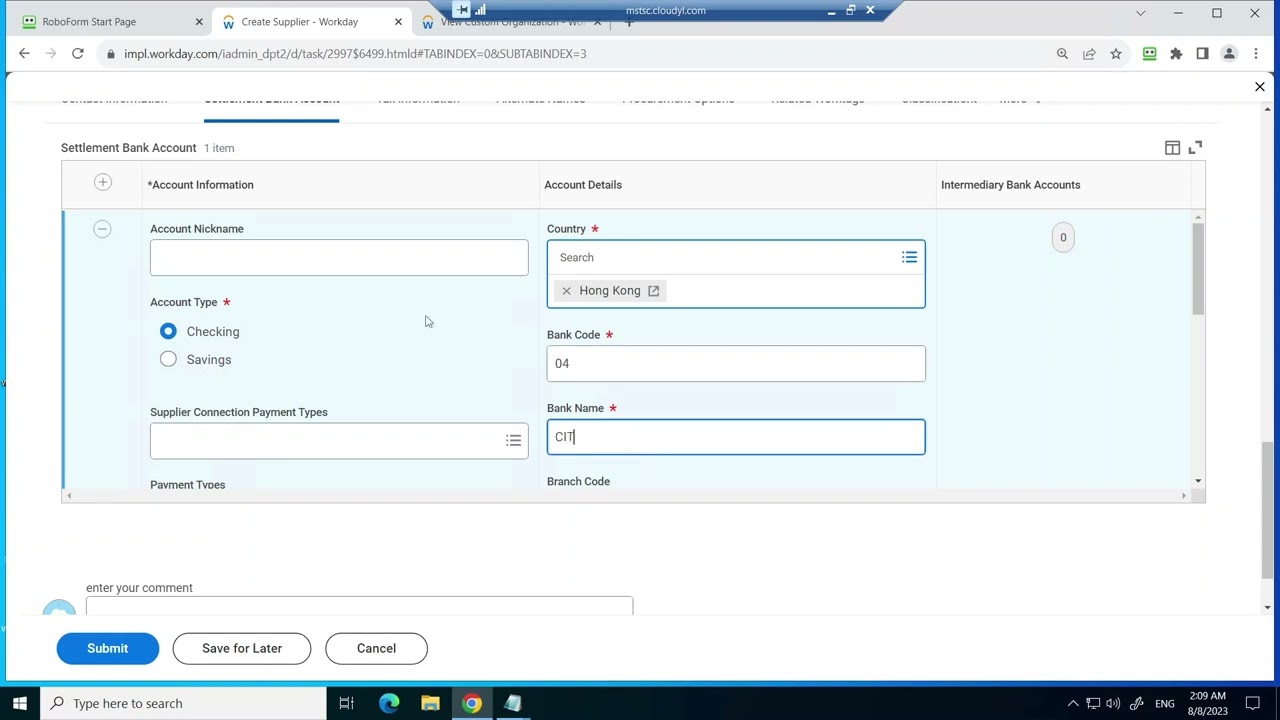The image size is (1280, 720).
Task: Remove the bank account row with minus icon
Action: pos(102,229)
